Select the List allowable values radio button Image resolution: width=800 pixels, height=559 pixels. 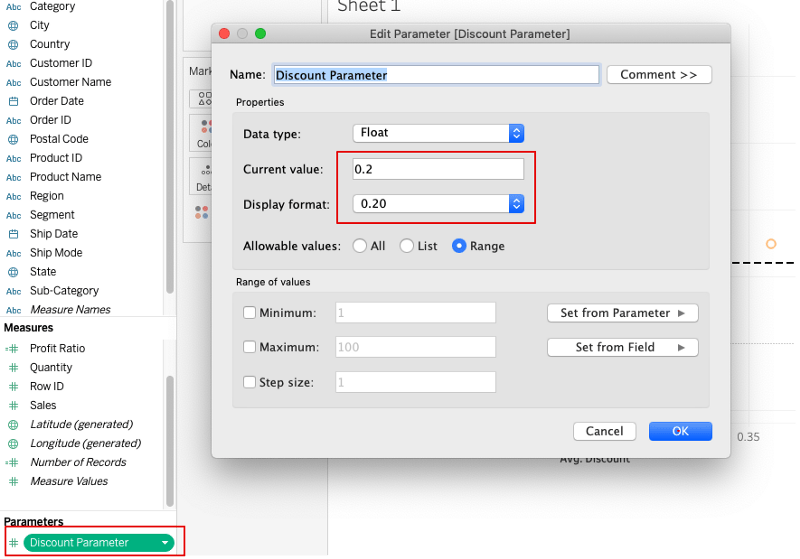coord(407,246)
